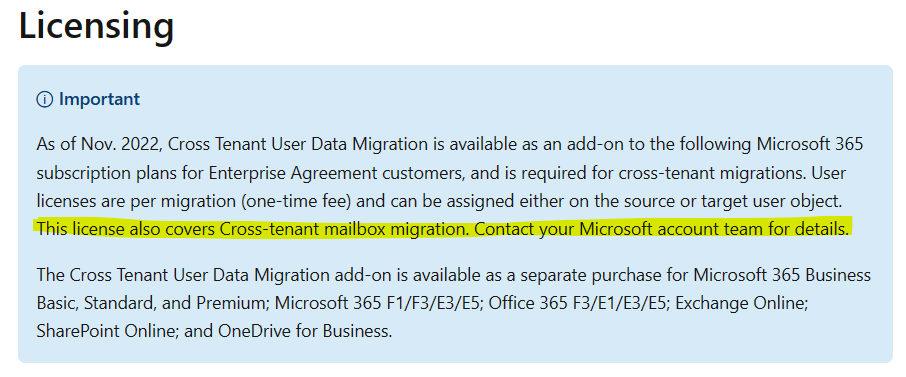Click the info icon beside Important
The width and height of the screenshot is (906, 377).
click(x=44, y=99)
